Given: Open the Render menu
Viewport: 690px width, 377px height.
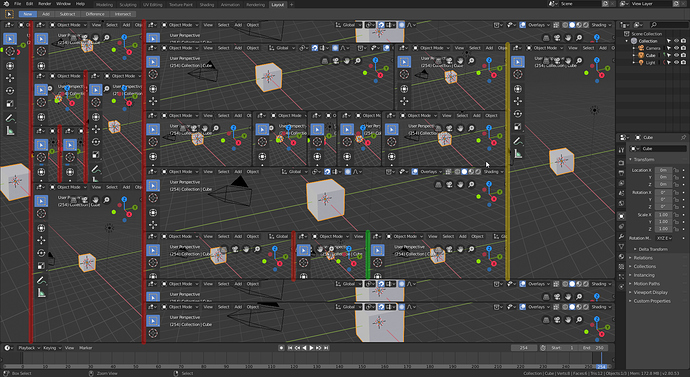Looking at the screenshot, I should click(44, 4).
